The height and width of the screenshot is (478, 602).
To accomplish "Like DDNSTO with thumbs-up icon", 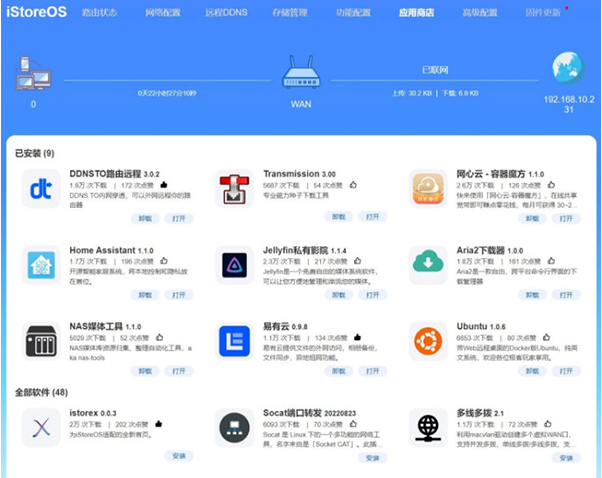I will [164, 185].
